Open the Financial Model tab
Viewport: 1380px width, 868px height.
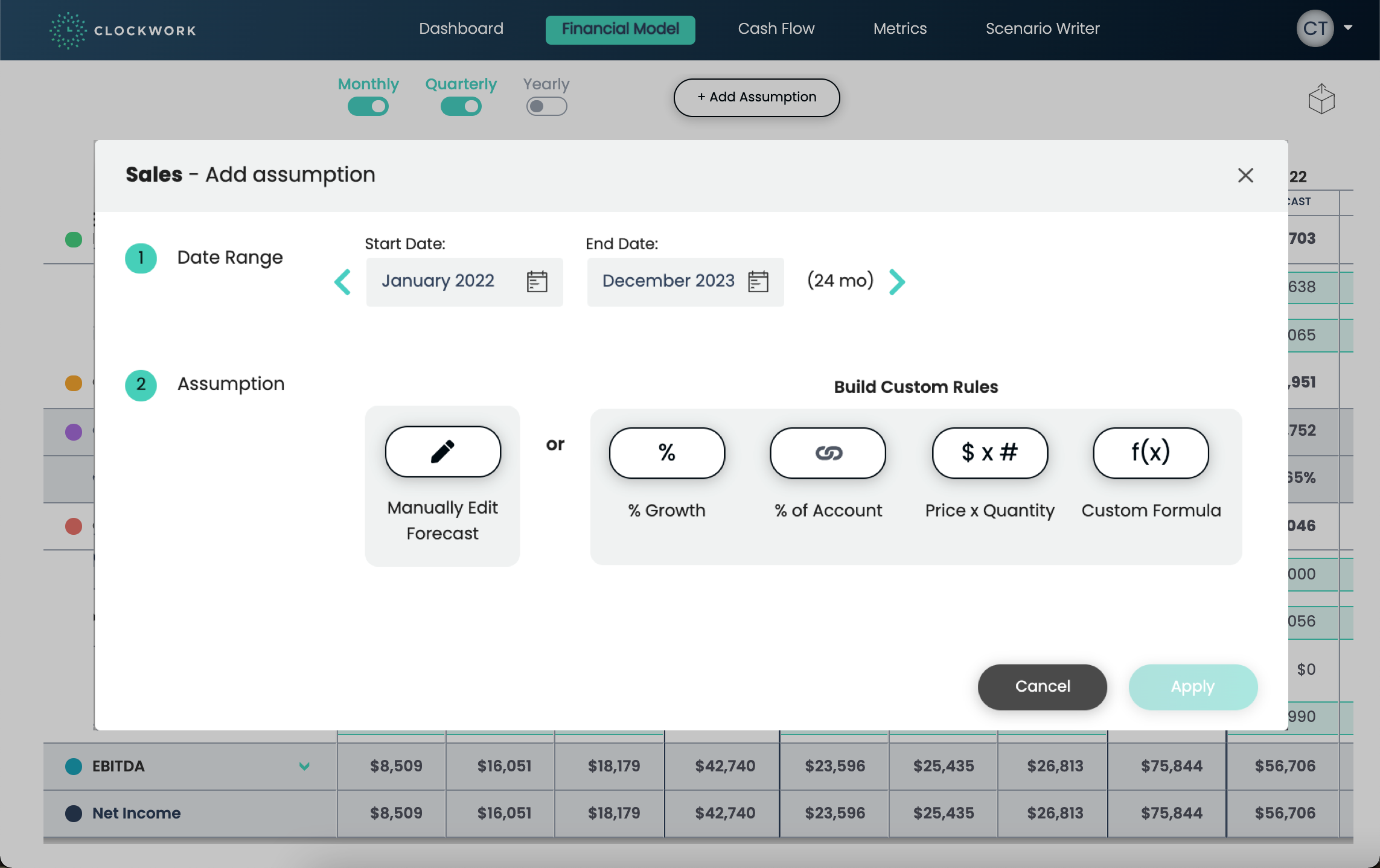(x=620, y=28)
